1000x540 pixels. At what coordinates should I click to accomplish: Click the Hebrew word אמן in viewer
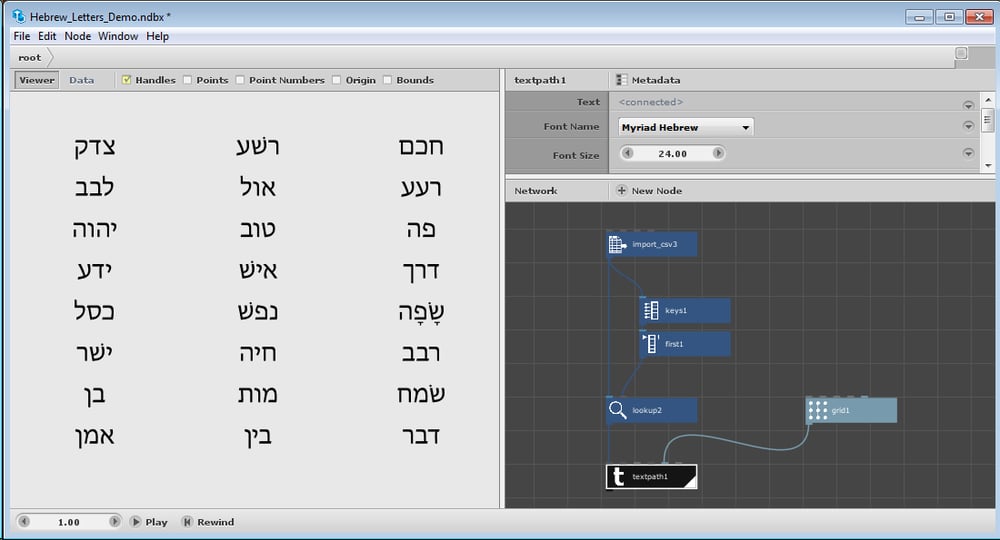pos(94,437)
